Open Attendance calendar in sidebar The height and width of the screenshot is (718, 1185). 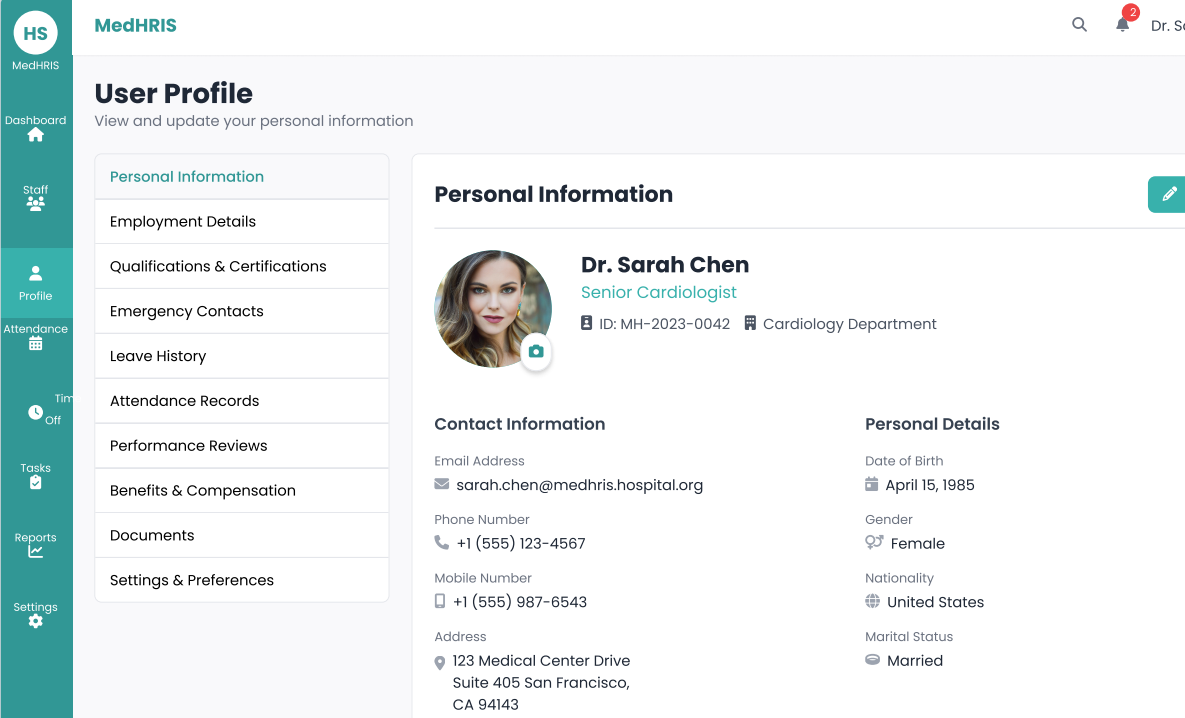(36, 336)
